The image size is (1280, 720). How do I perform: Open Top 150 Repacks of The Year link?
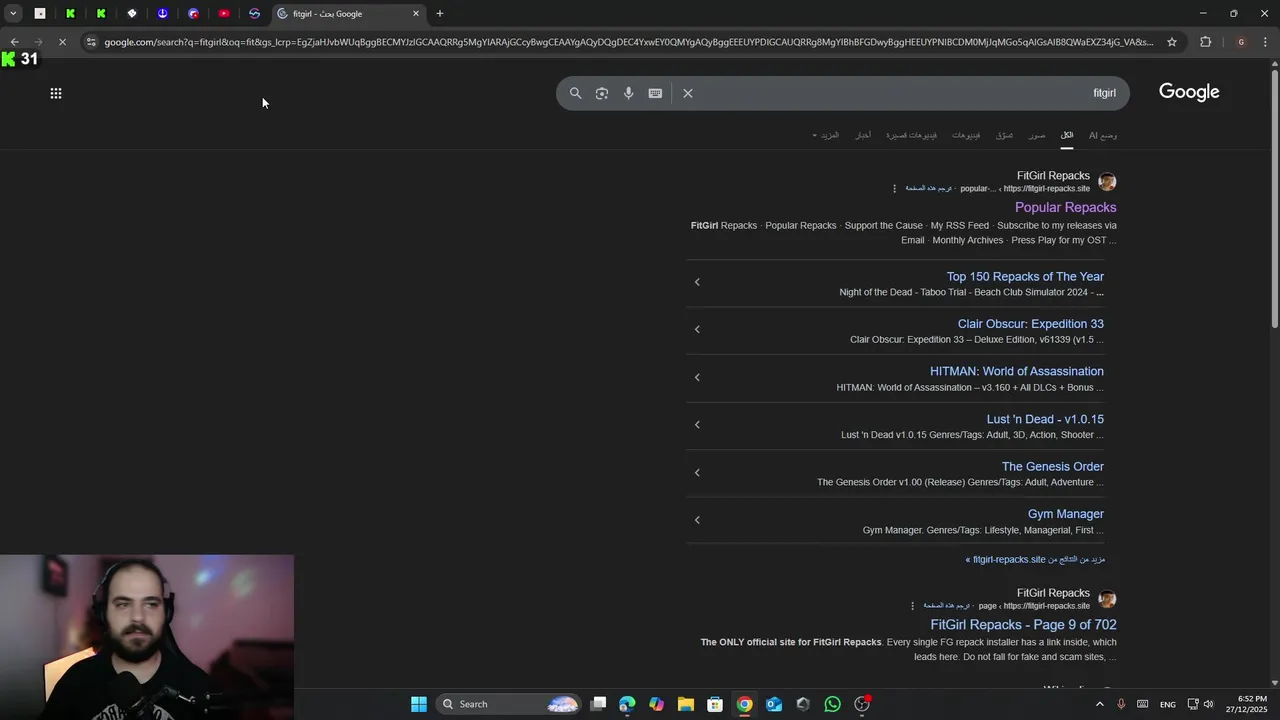click(x=1025, y=277)
